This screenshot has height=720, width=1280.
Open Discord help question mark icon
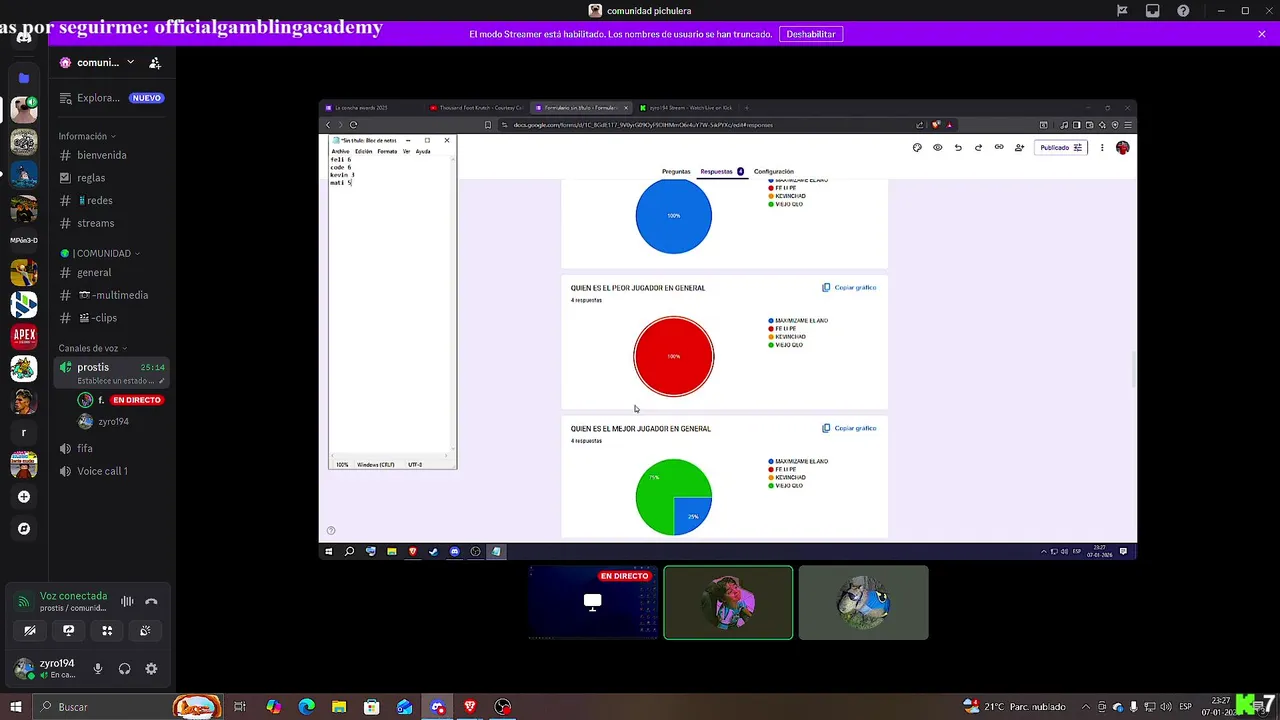1184,11
